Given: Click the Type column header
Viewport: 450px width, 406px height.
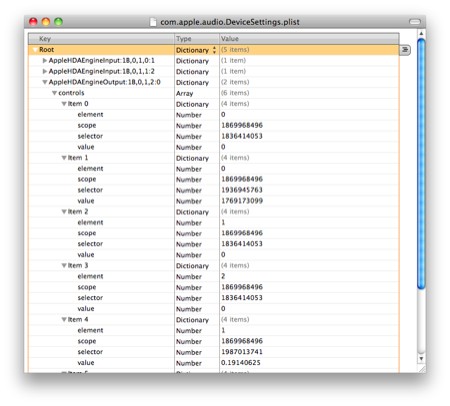Looking at the screenshot, I should pos(197,39).
